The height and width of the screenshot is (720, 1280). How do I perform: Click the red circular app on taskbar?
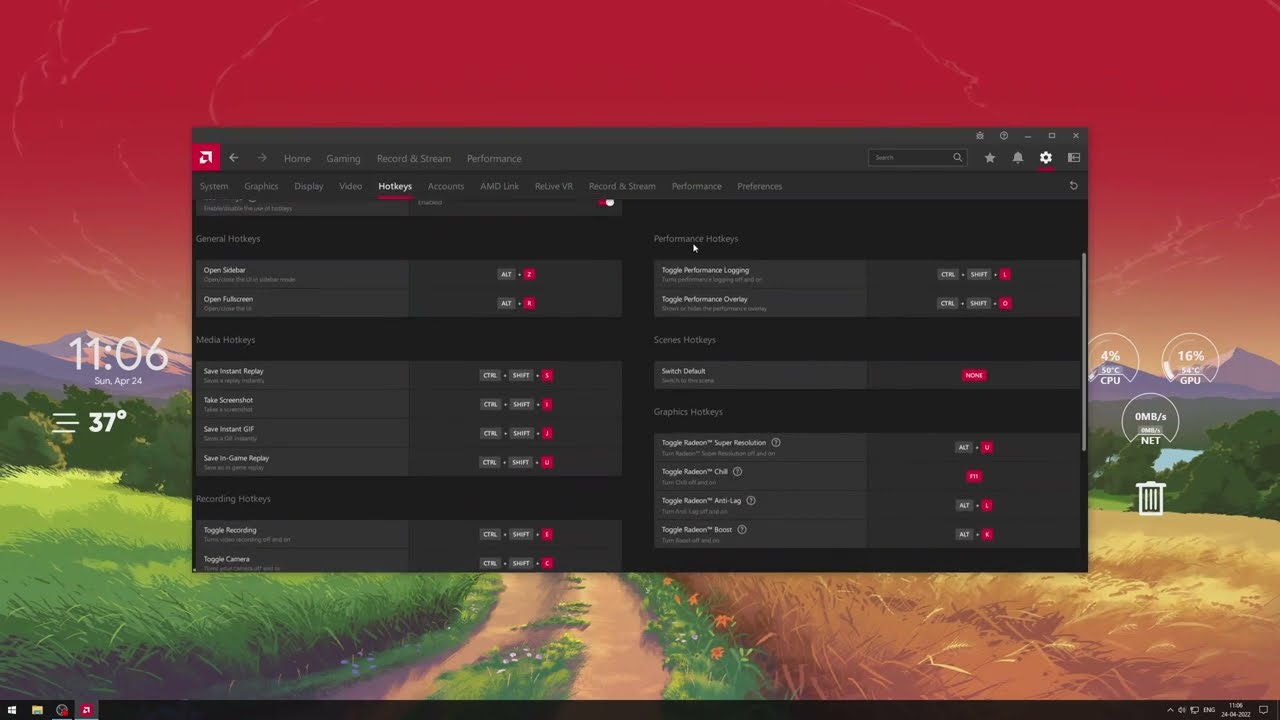coord(62,710)
